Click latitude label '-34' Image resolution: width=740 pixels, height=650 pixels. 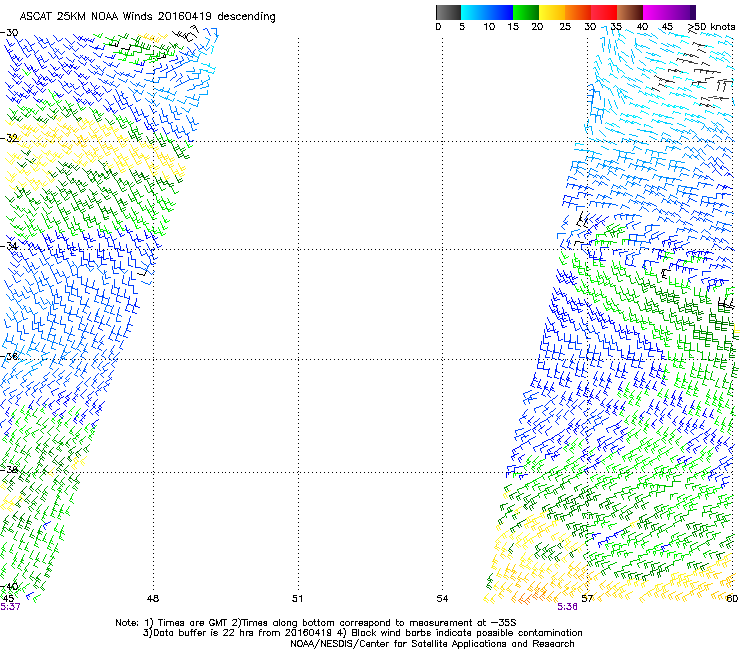click(x=9, y=246)
